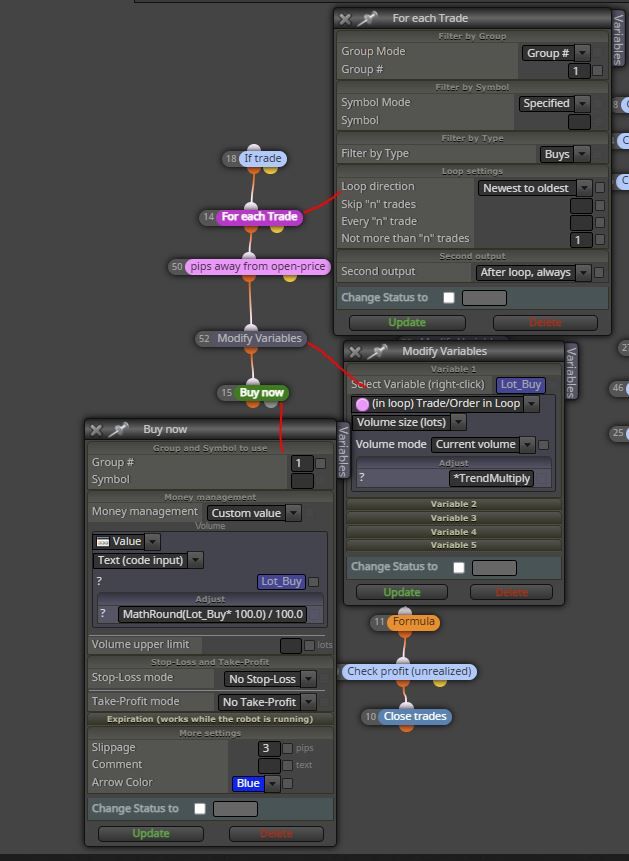The height and width of the screenshot is (861, 629).
Task: Expand the Variable 2 section
Action: [x=454, y=504]
